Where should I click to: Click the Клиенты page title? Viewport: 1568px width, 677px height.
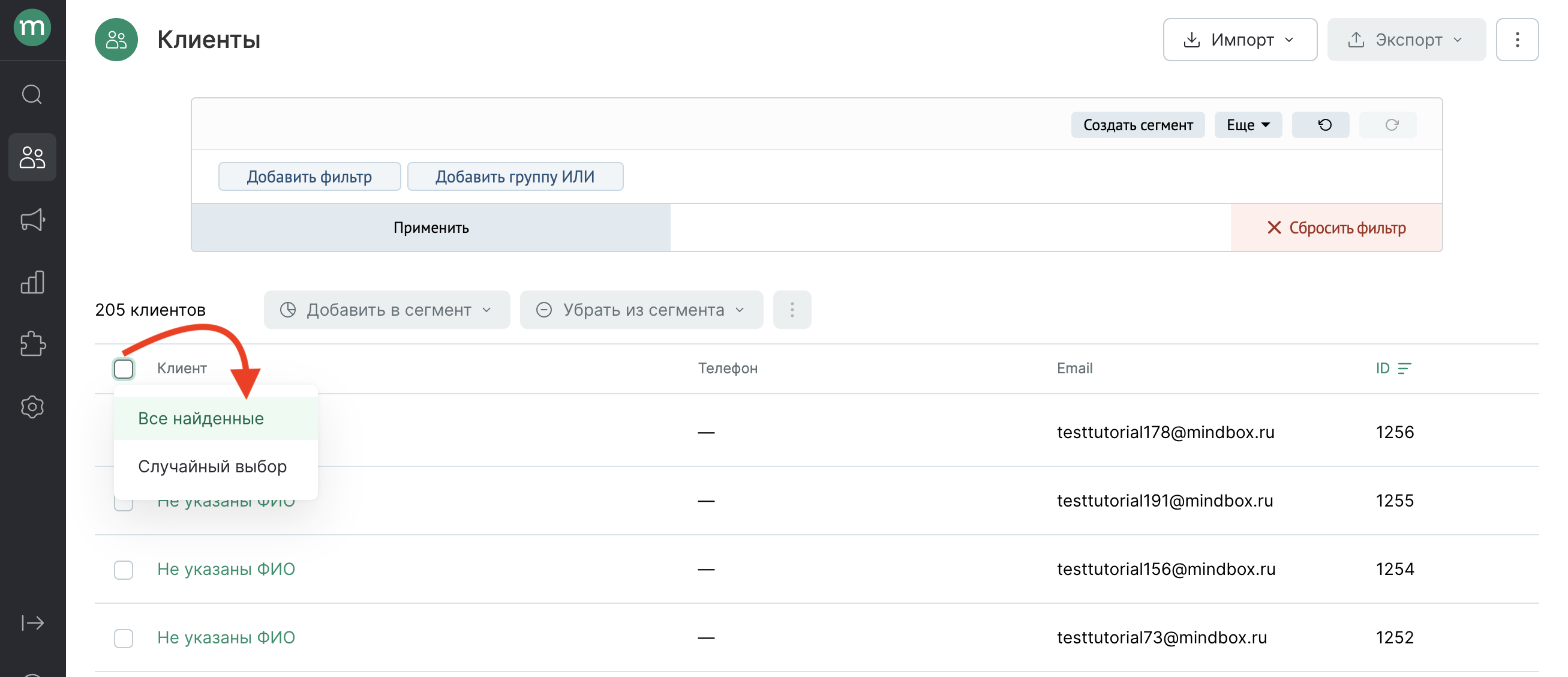(208, 40)
